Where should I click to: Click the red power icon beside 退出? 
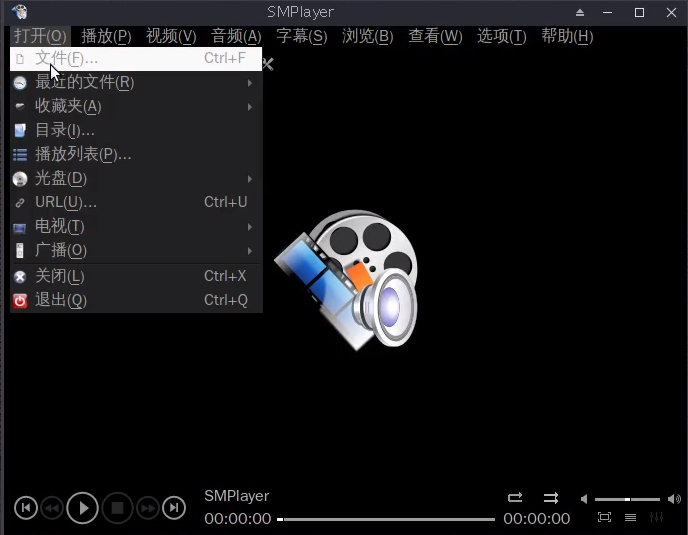coord(20,301)
